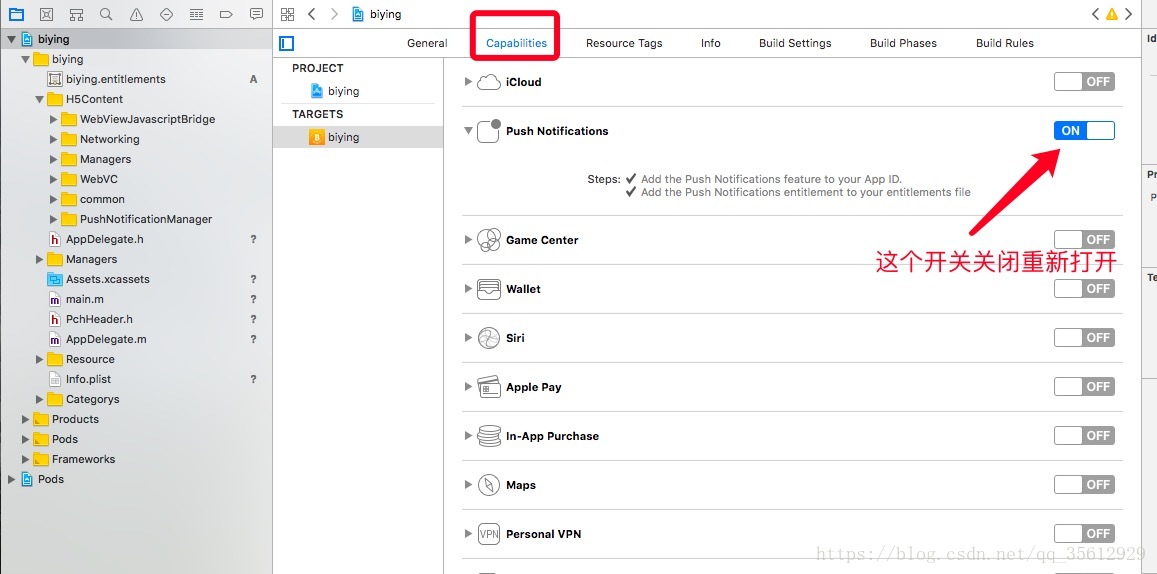Click the Game Center bubbles icon
This screenshot has height=574, width=1157.
point(488,240)
